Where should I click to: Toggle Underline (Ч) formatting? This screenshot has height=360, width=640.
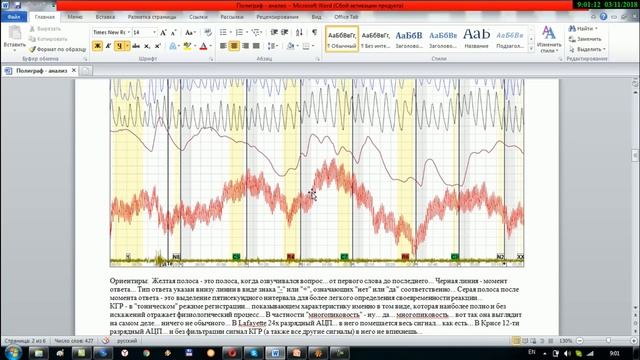tap(119, 46)
